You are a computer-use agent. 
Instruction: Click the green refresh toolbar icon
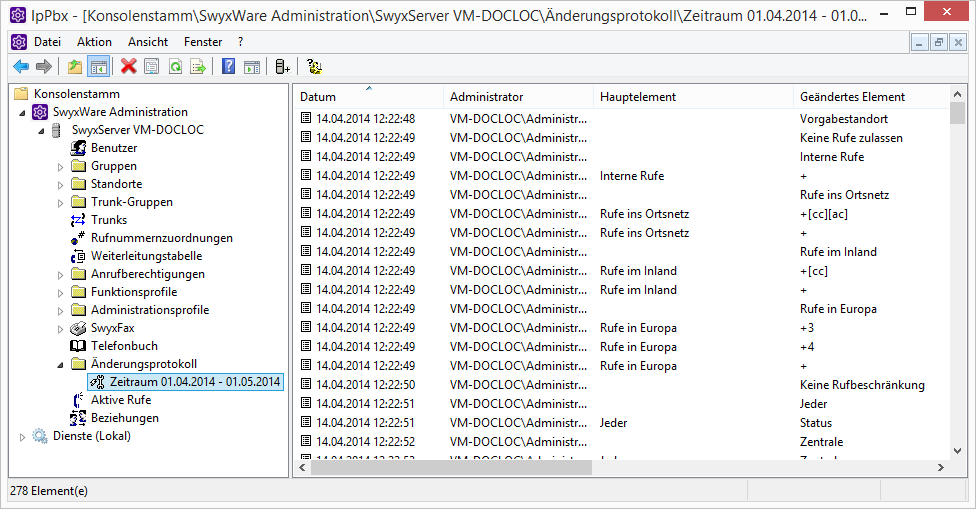click(x=175, y=67)
